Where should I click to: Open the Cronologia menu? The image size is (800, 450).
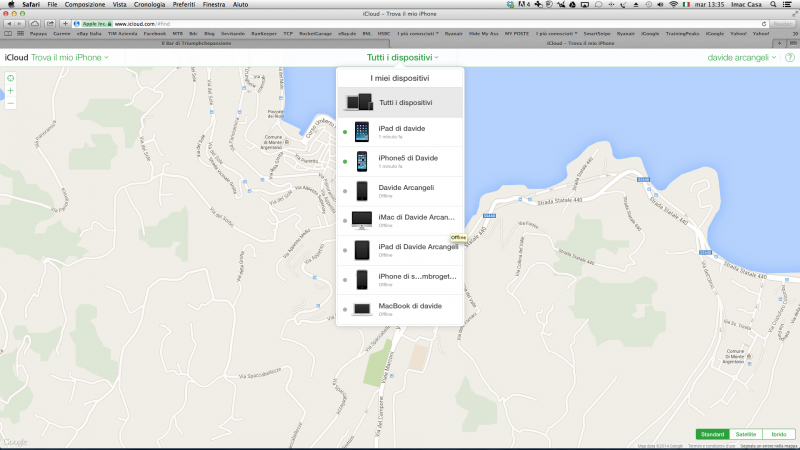pos(149,5)
